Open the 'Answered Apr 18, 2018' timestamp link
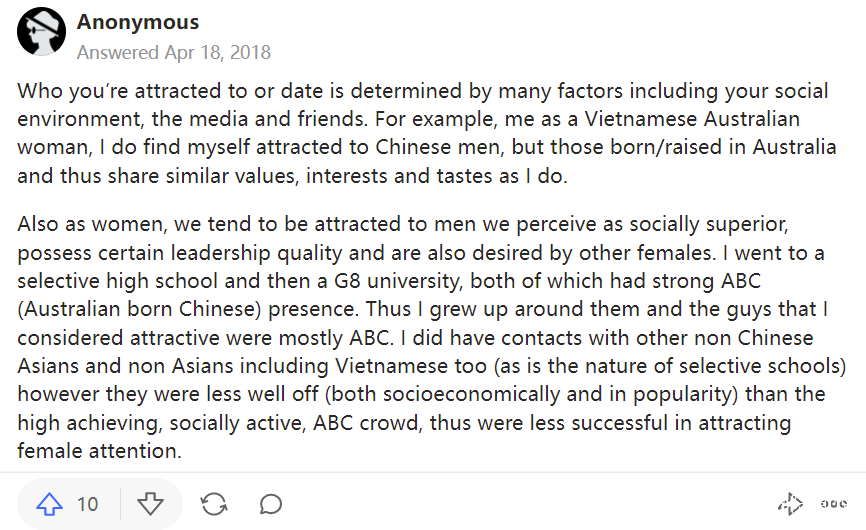The width and height of the screenshot is (866, 530). pos(174,52)
